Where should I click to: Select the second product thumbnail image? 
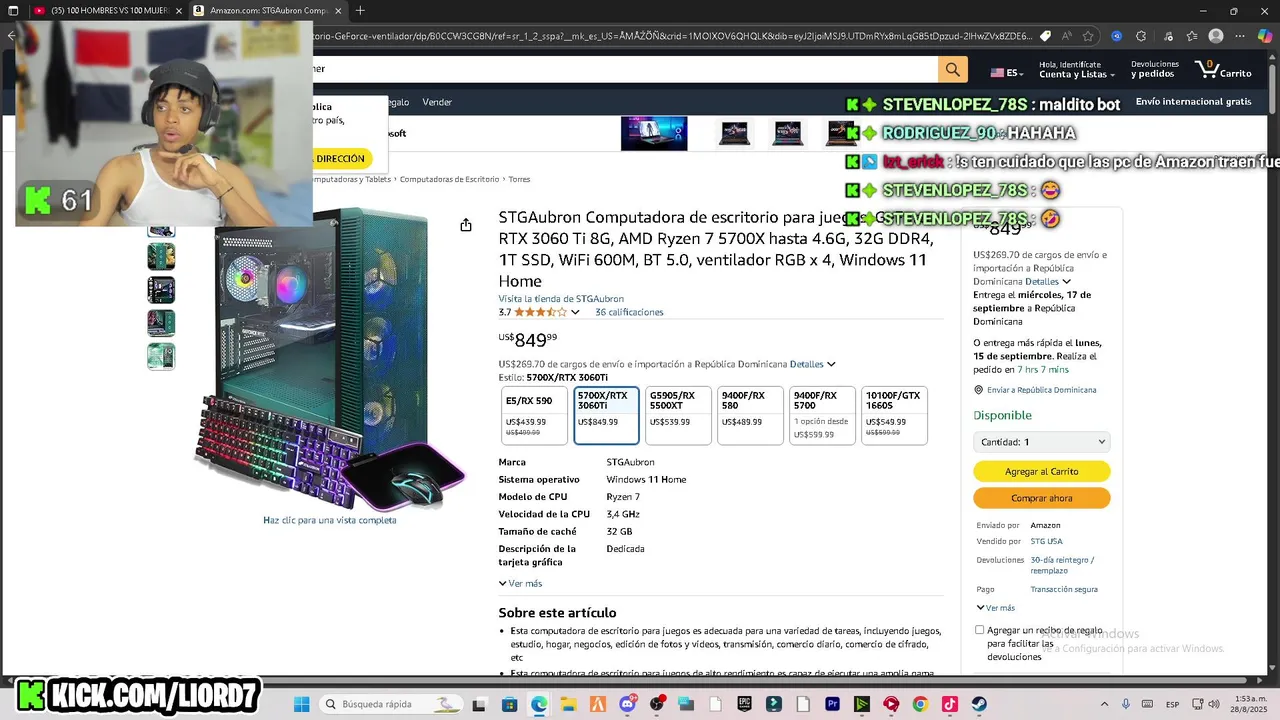pyautogui.click(x=161, y=256)
